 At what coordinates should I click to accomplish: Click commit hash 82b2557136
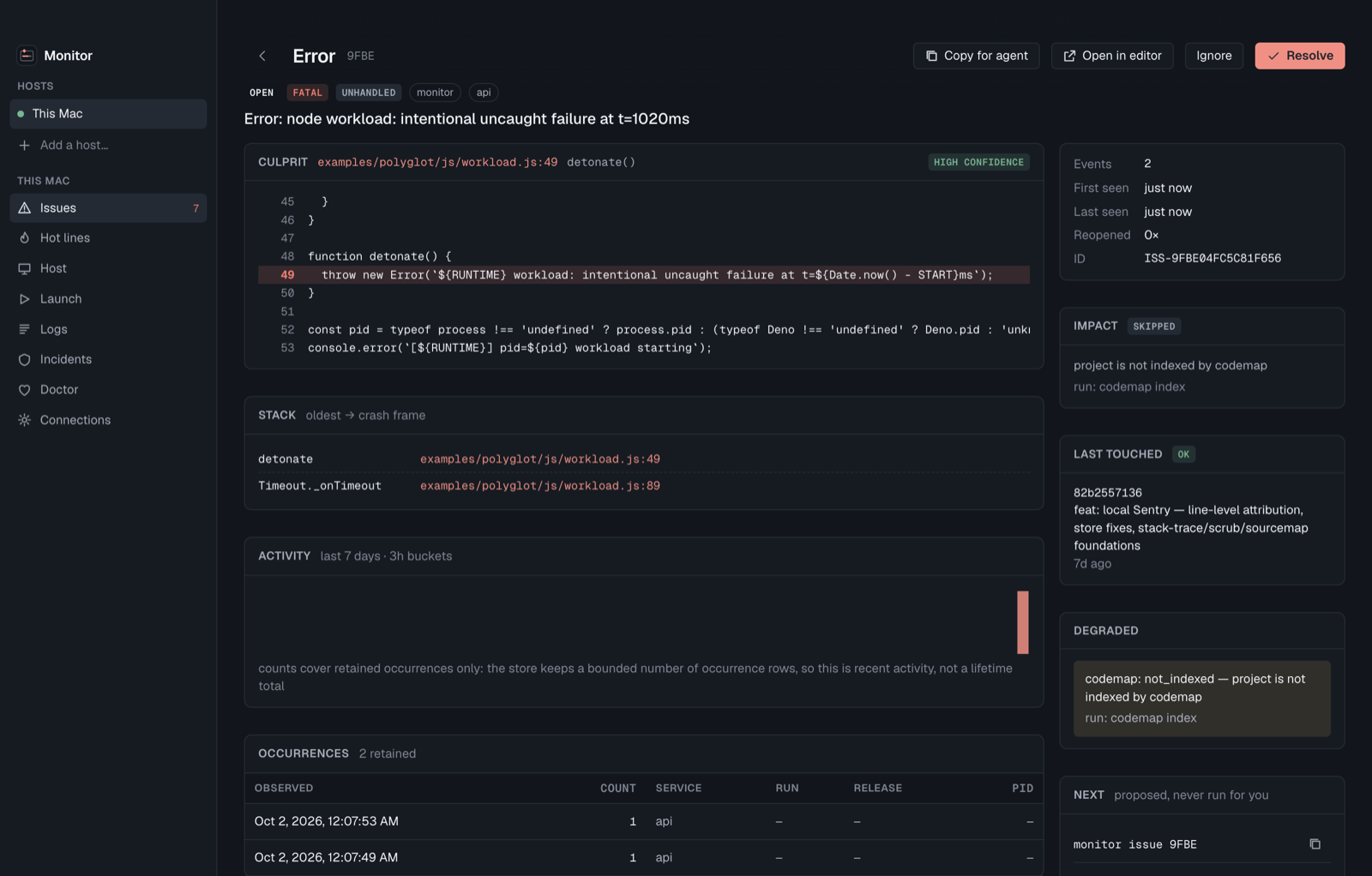pos(1107,493)
